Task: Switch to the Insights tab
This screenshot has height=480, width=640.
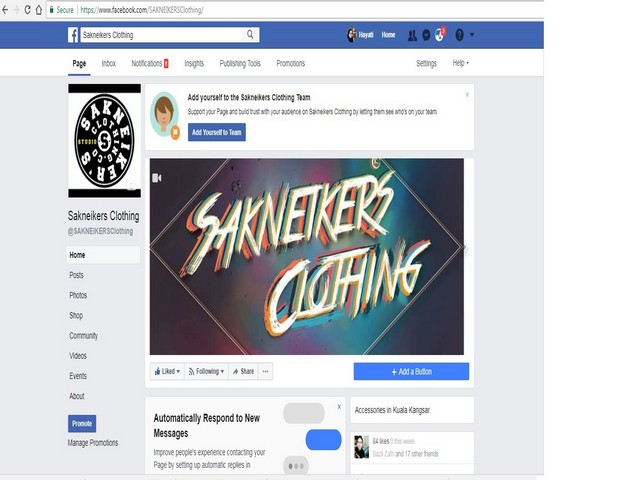Action: click(x=194, y=63)
